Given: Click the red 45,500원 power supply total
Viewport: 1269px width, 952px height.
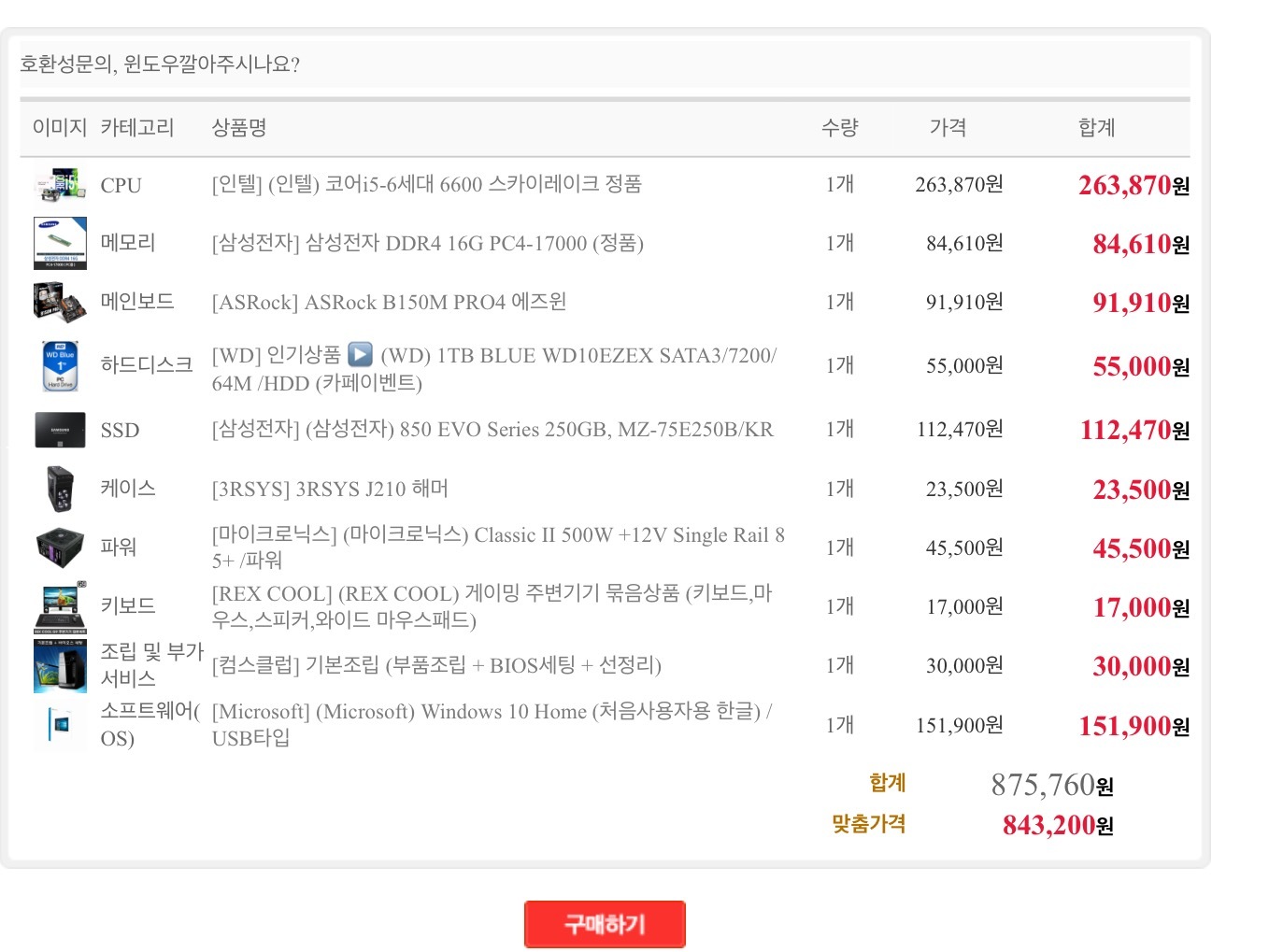Looking at the screenshot, I should click(x=1141, y=548).
